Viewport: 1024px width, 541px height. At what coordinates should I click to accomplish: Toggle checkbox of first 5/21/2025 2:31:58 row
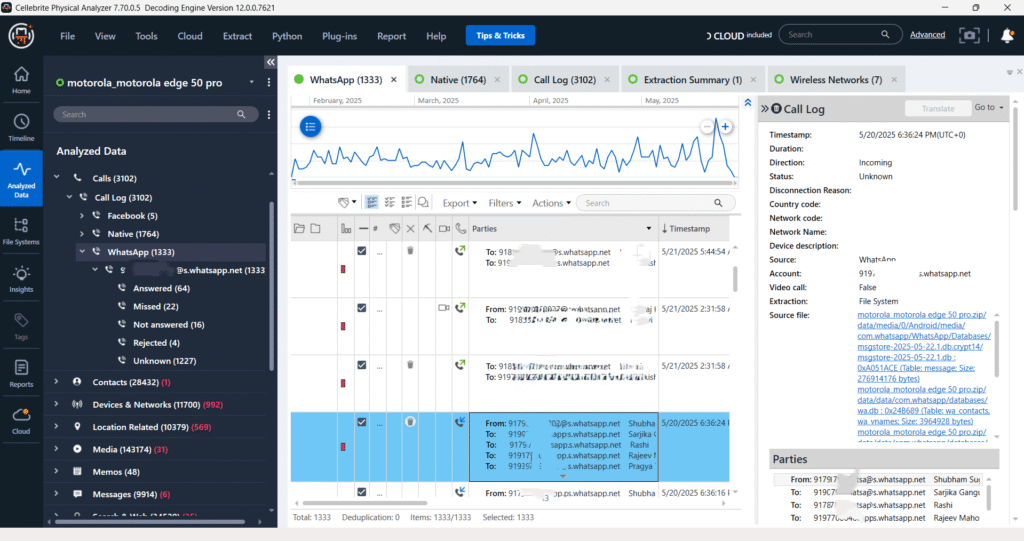click(362, 308)
